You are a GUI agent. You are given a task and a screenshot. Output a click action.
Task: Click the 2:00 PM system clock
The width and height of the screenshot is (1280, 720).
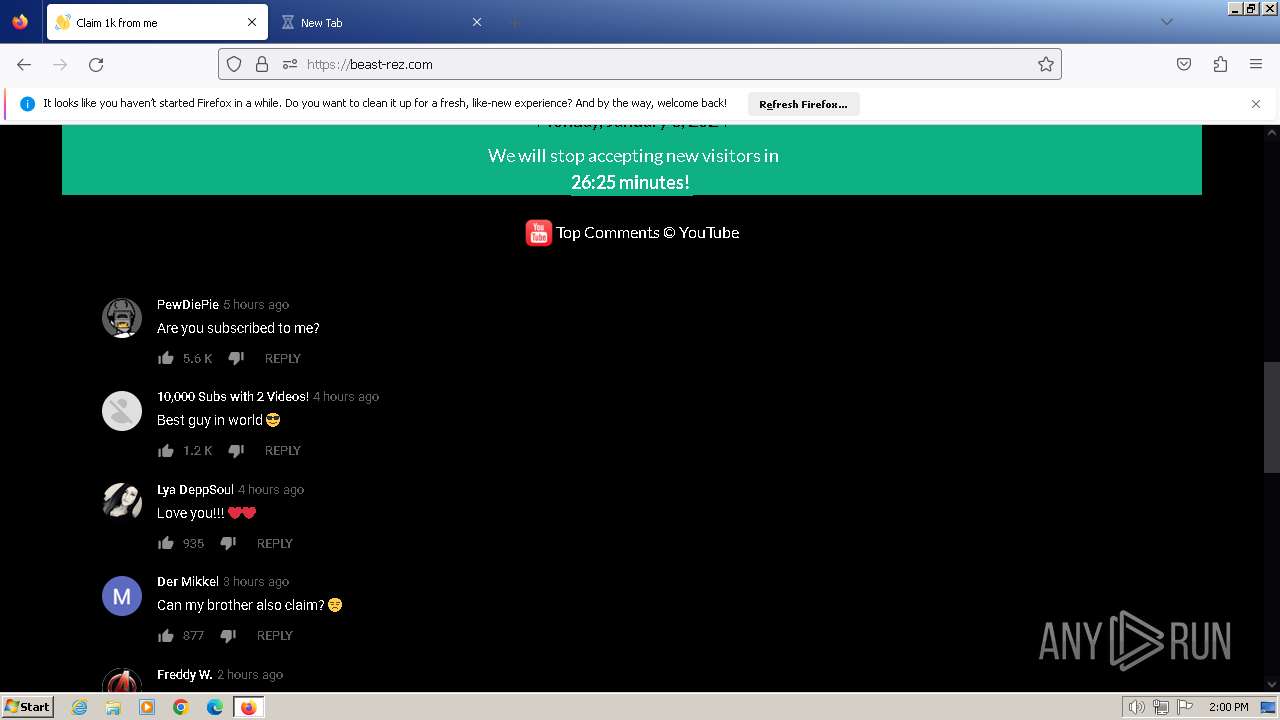(1229, 707)
